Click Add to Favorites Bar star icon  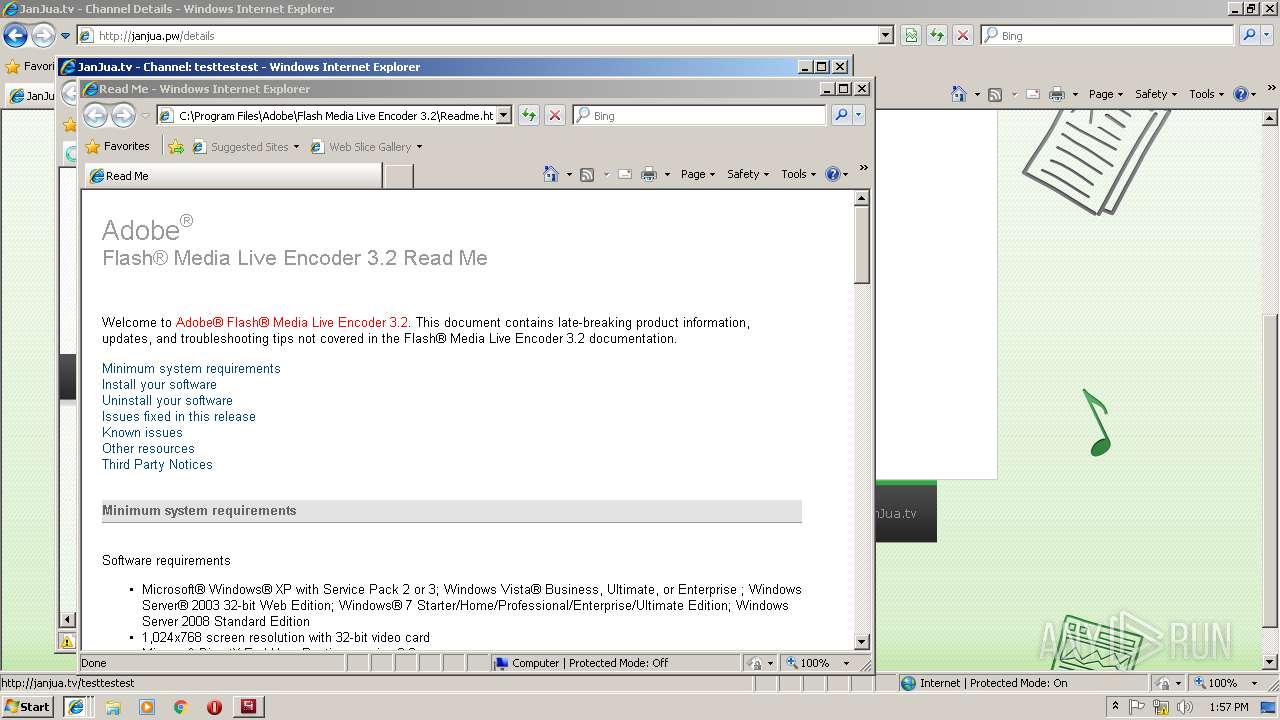click(x=176, y=147)
